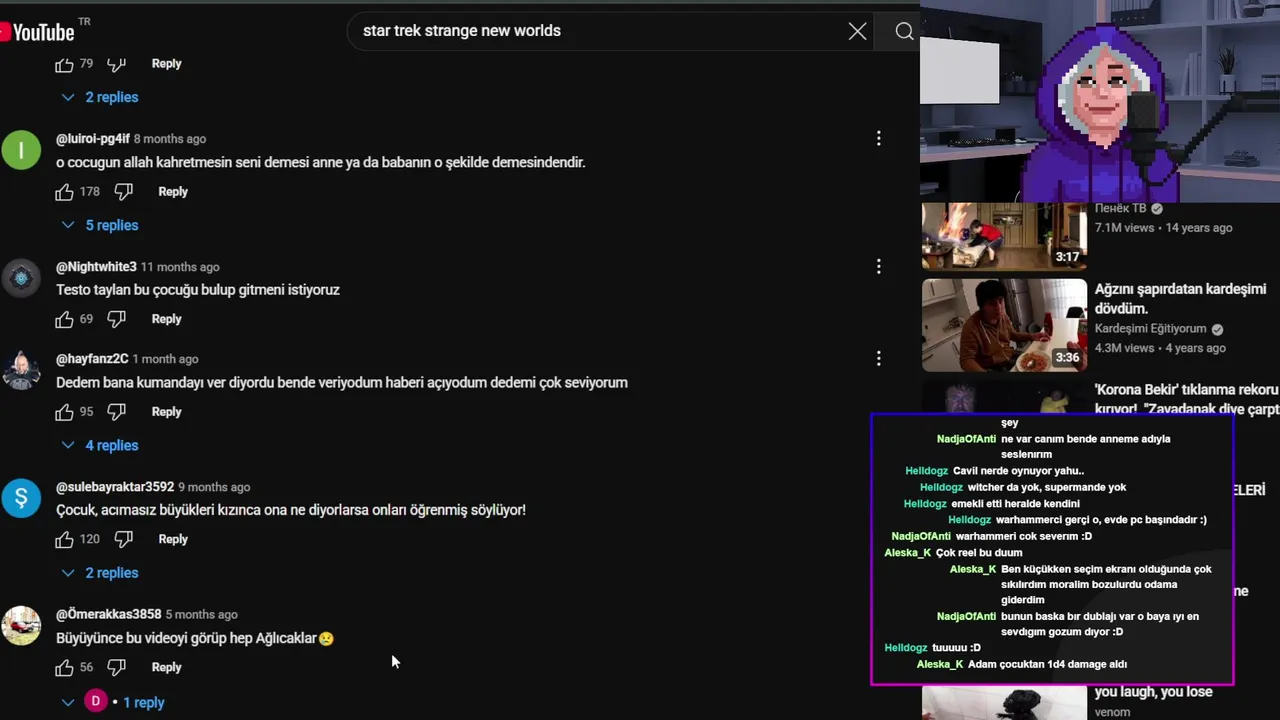The image size is (1280, 720).
Task: Dislike @Nightwhite3's comment
Action: 117,319
